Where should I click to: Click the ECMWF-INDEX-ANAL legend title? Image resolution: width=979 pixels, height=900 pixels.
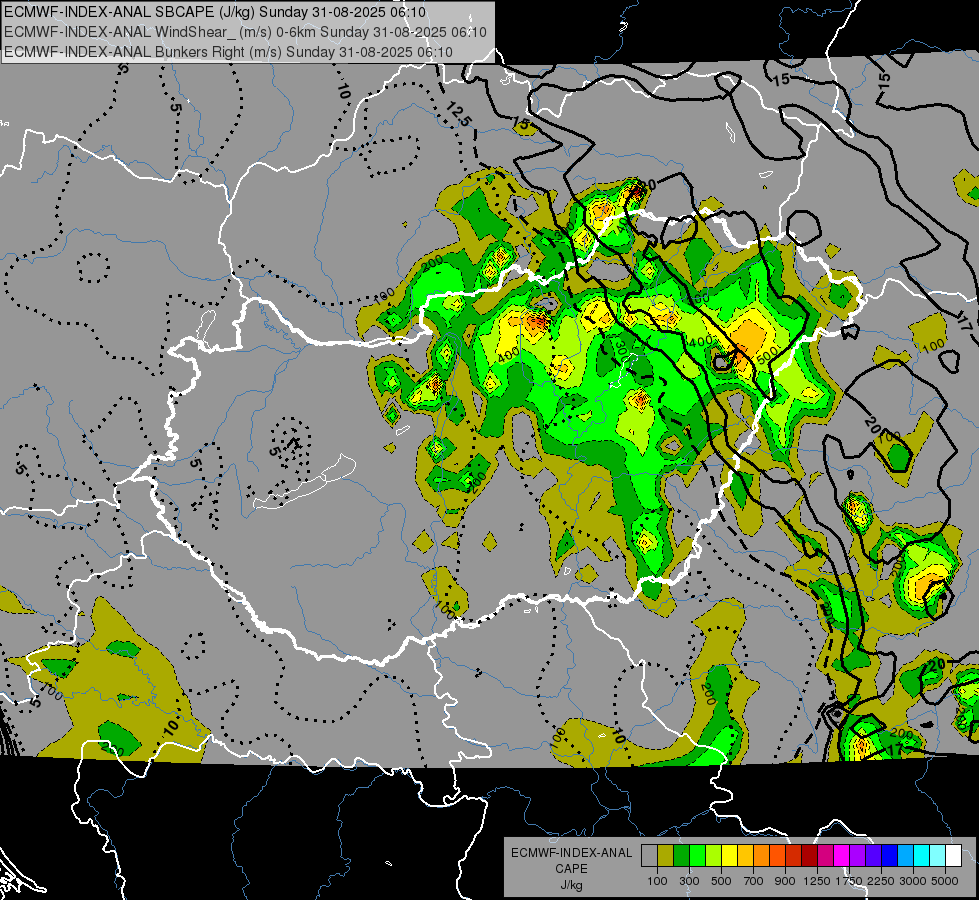[571, 853]
